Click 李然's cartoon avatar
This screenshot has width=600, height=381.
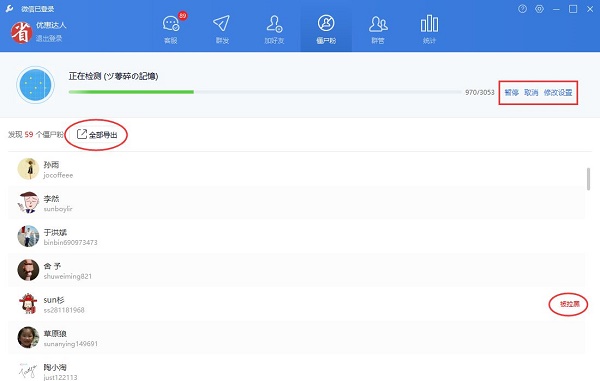tap(28, 202)
